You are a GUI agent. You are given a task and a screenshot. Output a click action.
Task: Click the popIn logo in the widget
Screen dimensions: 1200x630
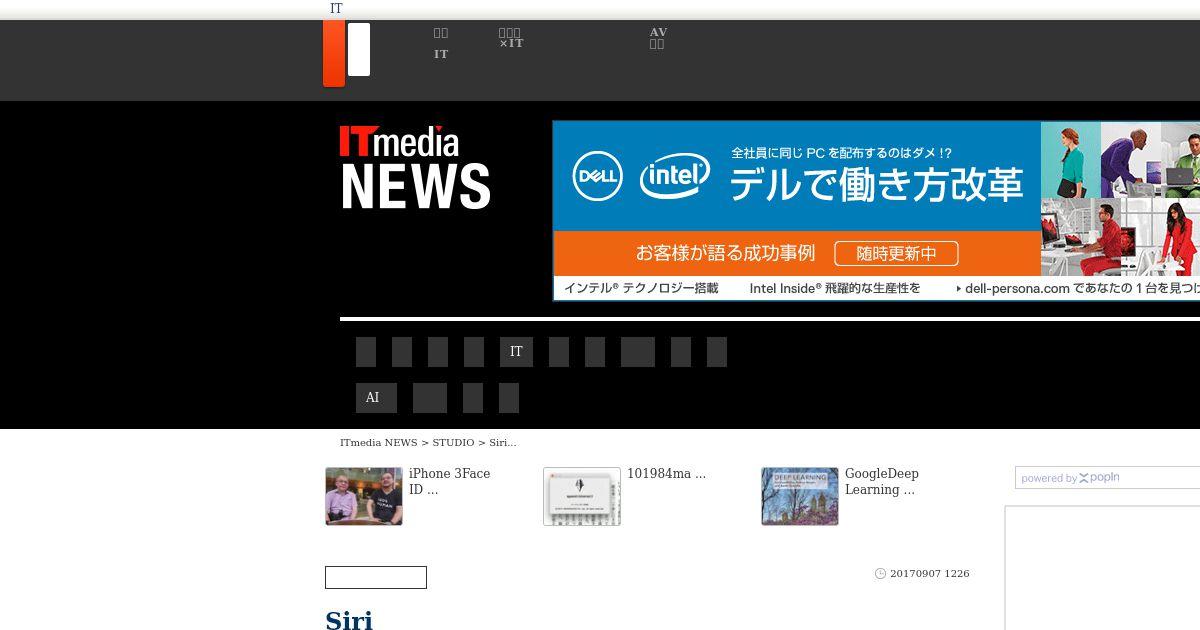[x=1099, y=478]
